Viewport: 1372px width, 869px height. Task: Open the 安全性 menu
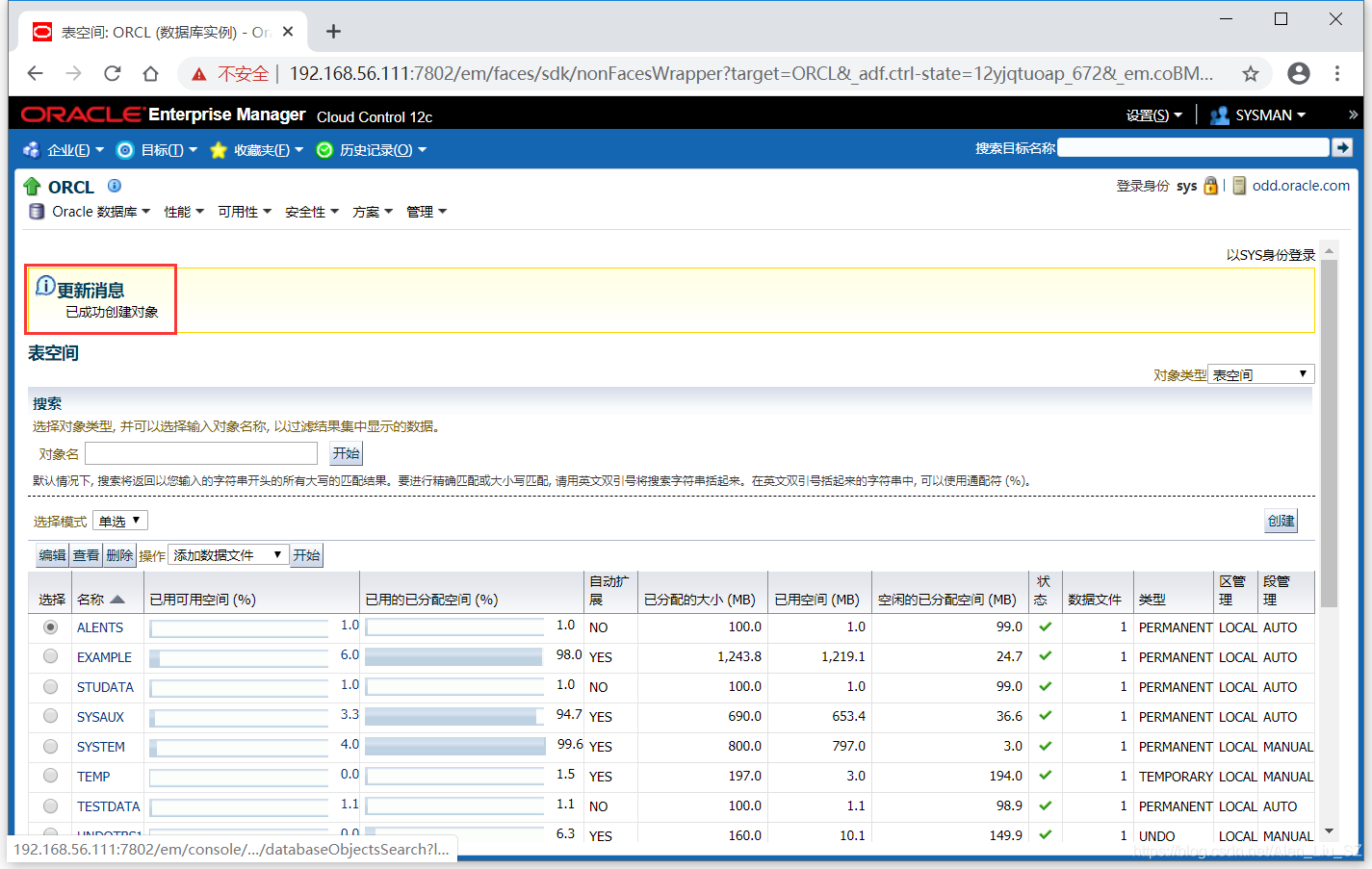pos(312,212)
